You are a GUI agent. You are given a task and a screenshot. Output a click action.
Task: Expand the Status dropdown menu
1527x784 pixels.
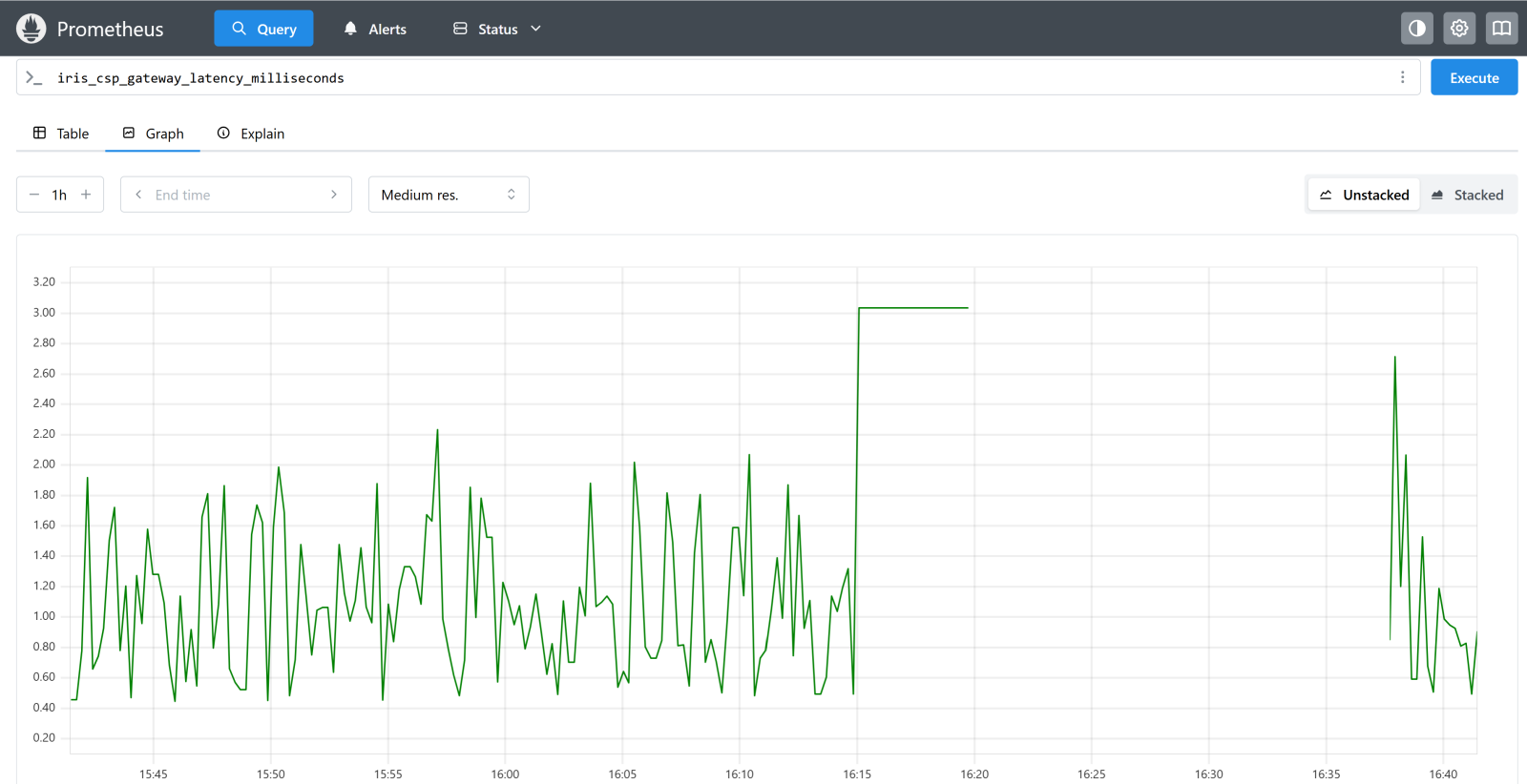pos(496,29)
